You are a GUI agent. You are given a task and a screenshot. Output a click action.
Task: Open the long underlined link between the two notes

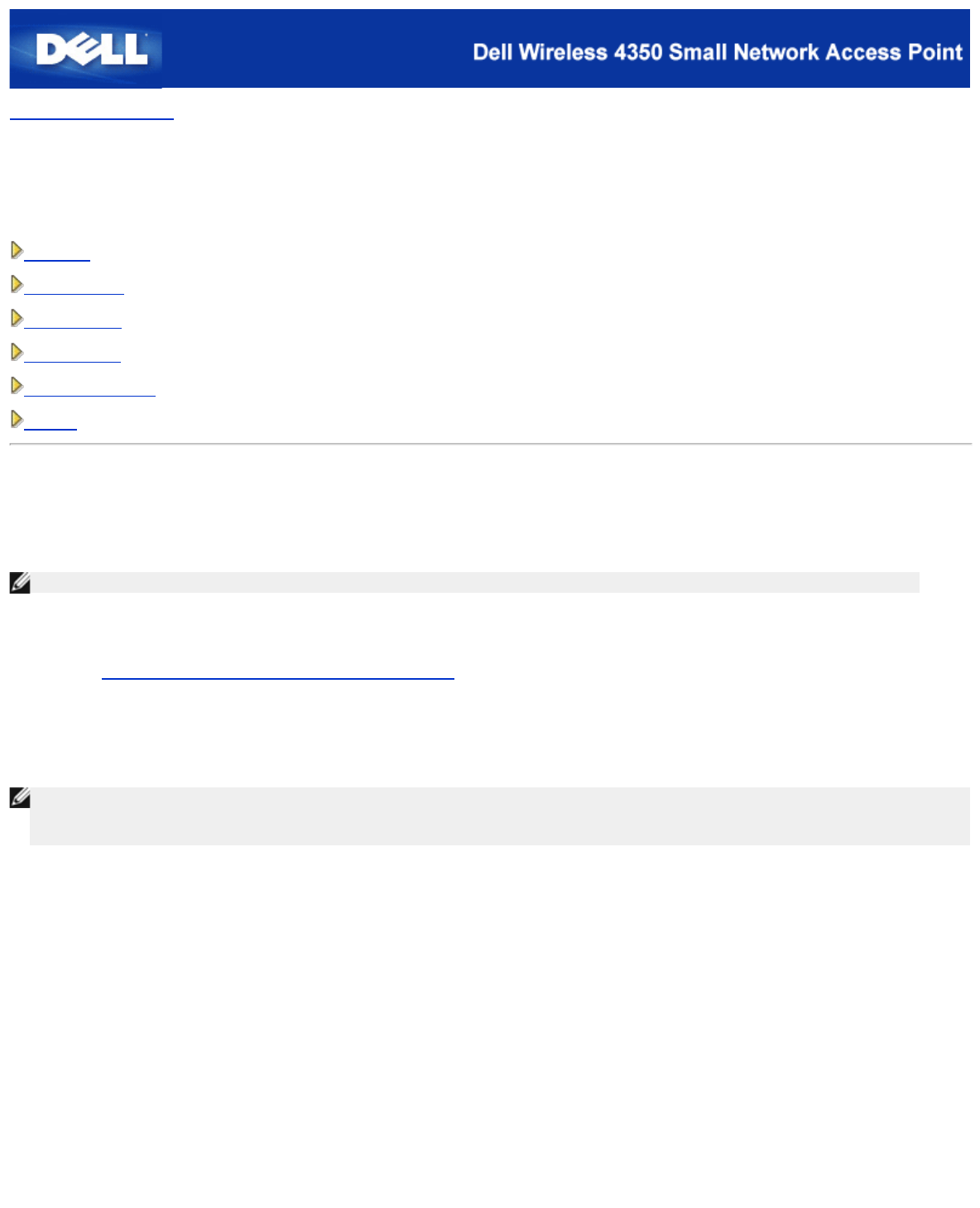[x=277, y=676]
